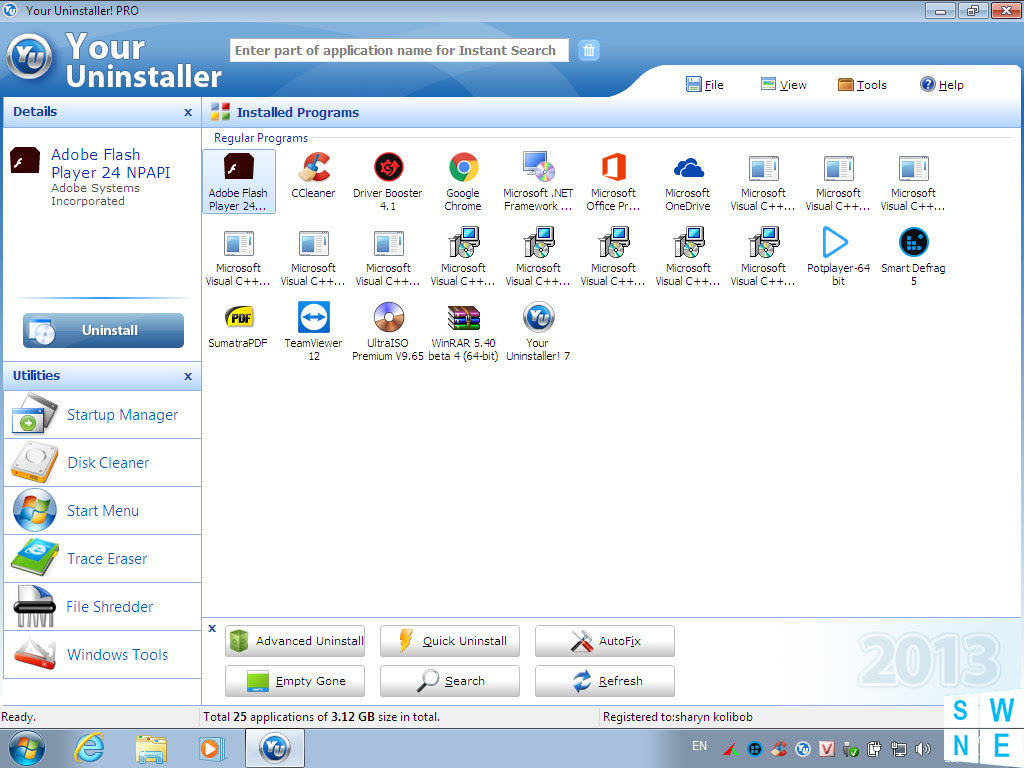Click the Advanced Uninstall button
The height and width of the screenshot is (768, 1024).
click(295, 641)
